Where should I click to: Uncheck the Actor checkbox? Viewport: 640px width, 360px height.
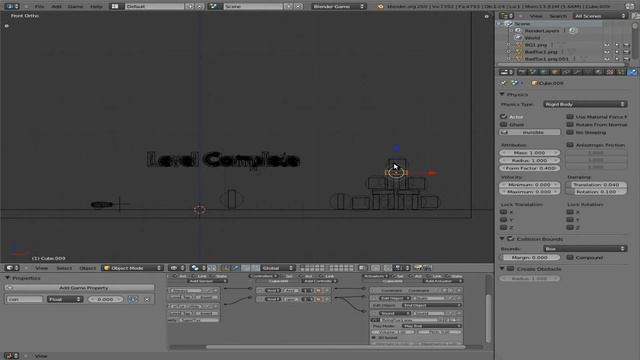503,116
